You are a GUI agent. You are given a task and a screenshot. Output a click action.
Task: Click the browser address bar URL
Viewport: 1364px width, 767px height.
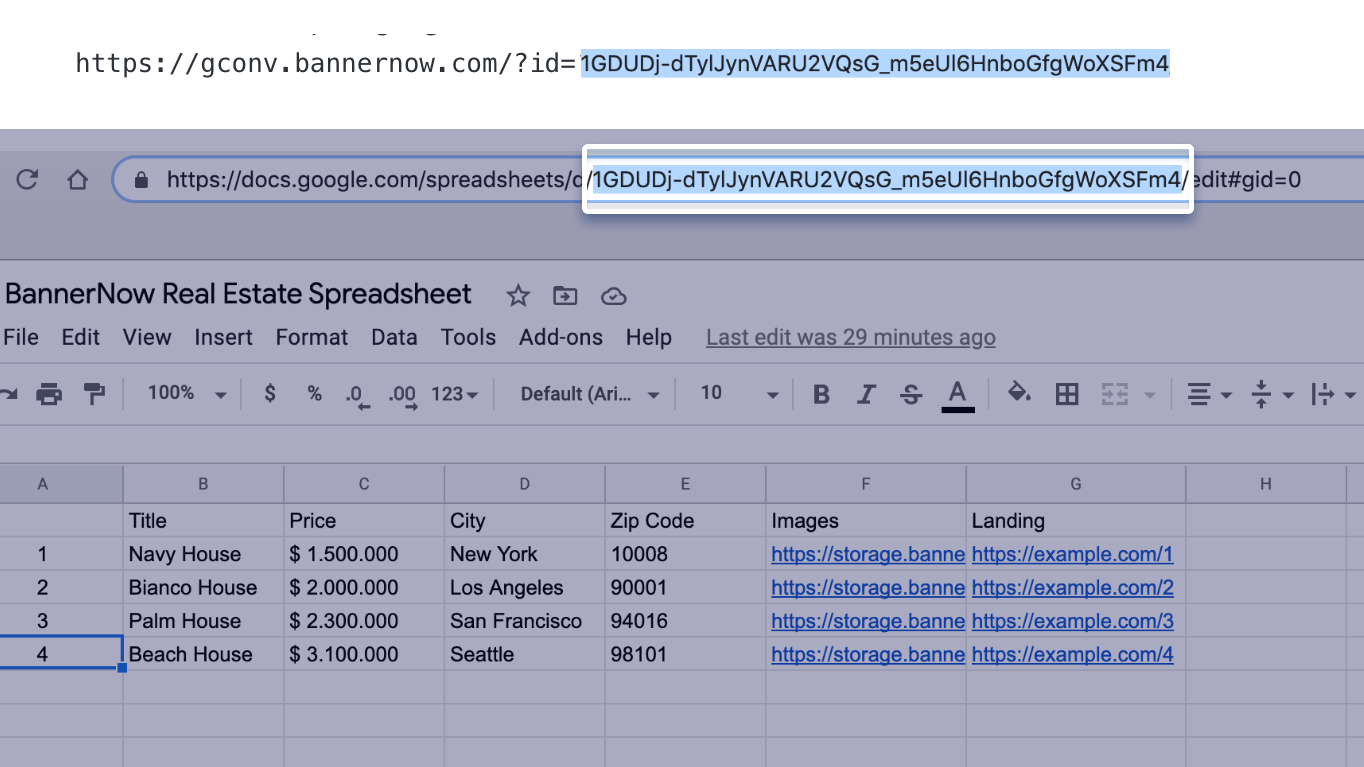point(734,180)
